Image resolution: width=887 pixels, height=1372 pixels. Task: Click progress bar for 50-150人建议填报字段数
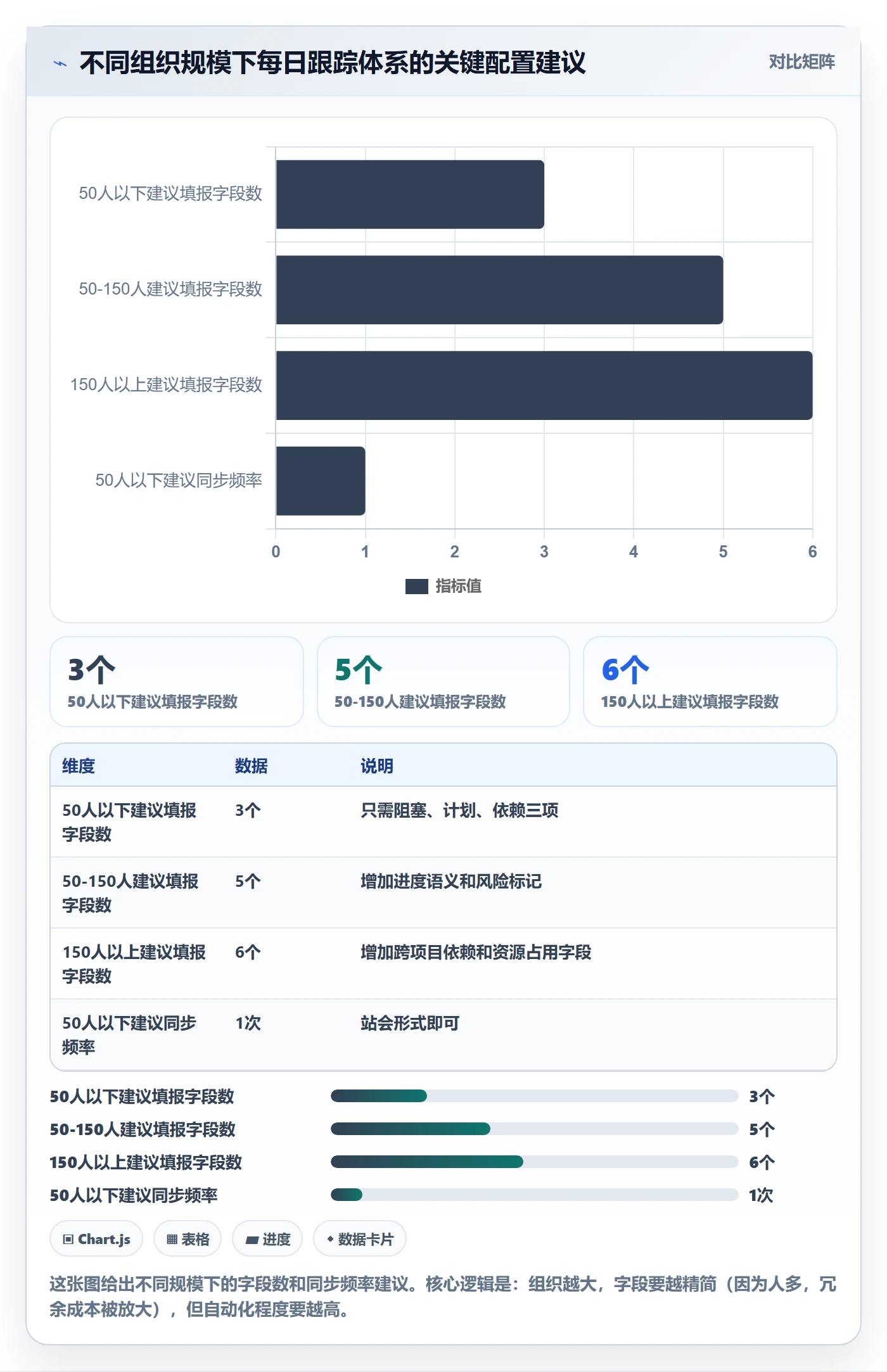[534, 1129]
